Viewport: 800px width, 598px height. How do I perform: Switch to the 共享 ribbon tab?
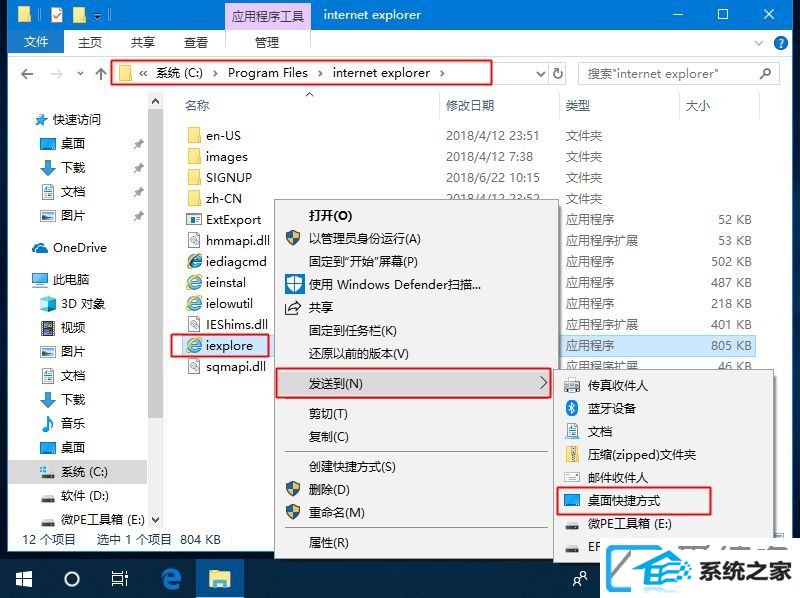(x=143, y=42)
